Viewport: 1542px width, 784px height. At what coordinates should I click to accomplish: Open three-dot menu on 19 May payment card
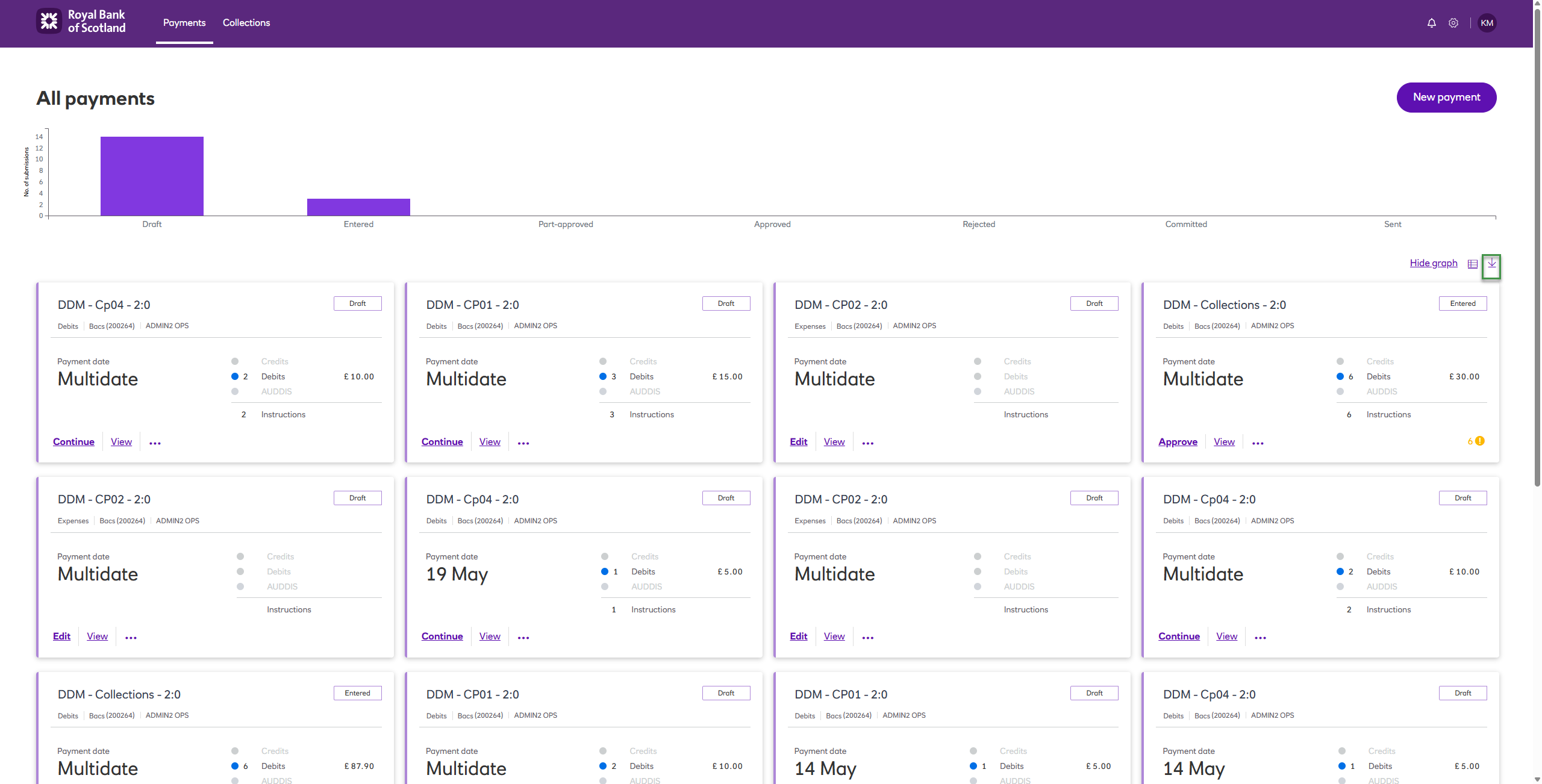(523, 637)
